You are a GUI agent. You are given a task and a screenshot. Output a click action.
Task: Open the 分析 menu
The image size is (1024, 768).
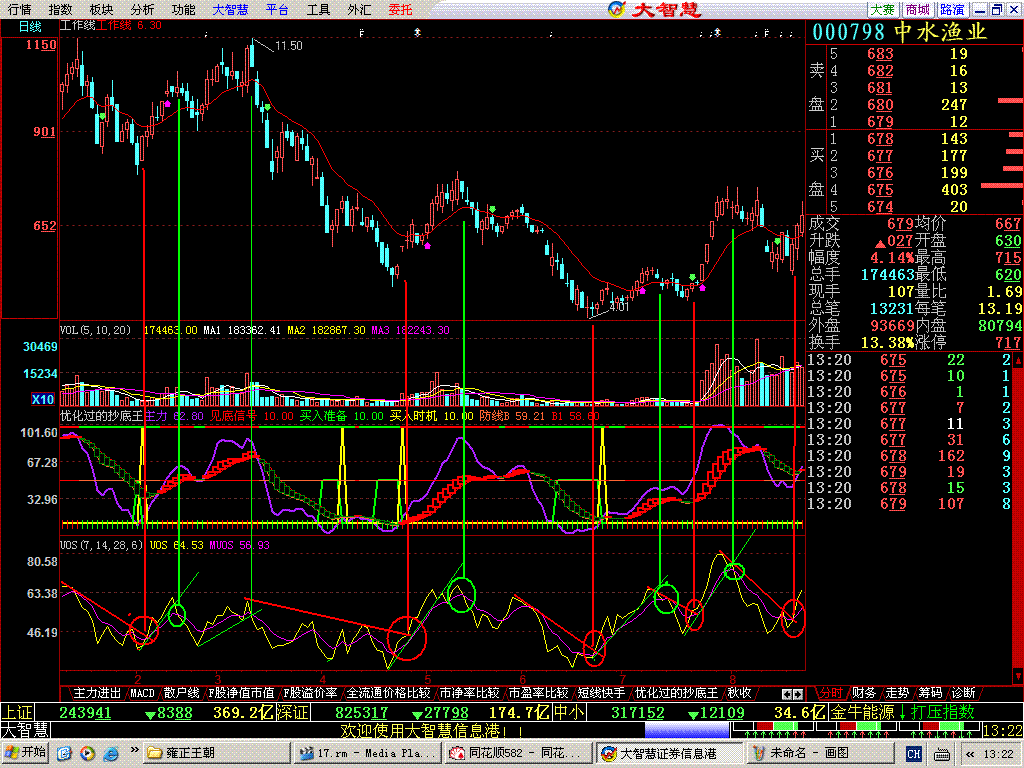tap(142, 9)
